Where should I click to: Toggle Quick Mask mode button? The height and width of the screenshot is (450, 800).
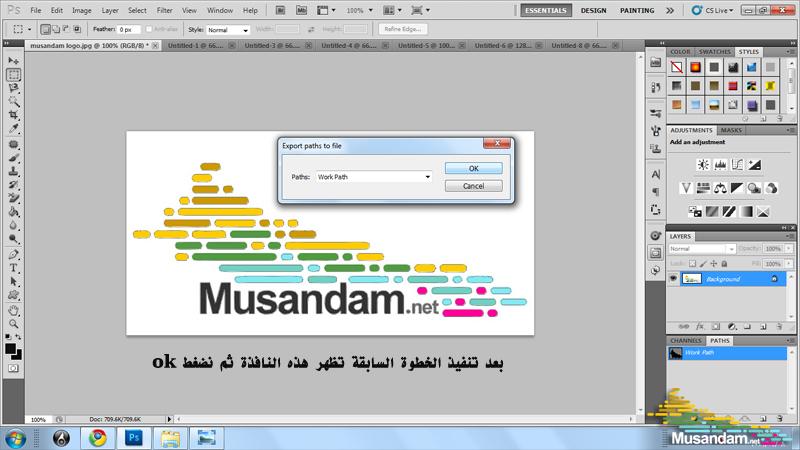[13, 368]
